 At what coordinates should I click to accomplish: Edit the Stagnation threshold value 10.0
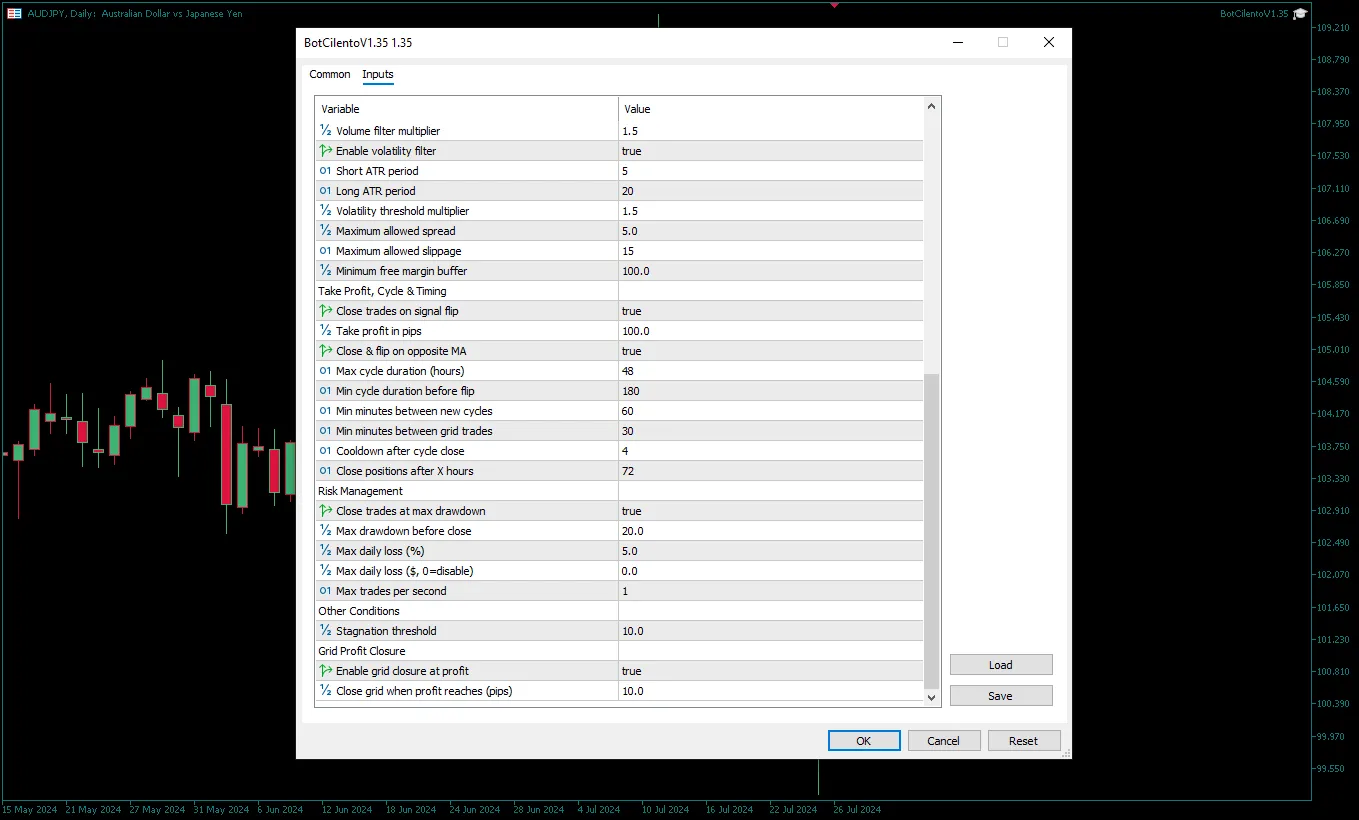point(771,631)
